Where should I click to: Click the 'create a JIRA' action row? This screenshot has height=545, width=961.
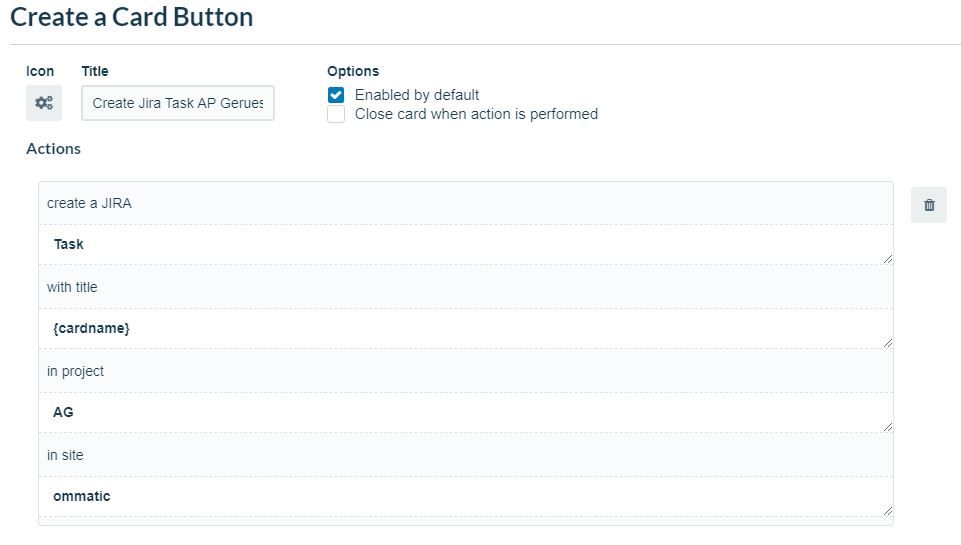click(466, 204)
